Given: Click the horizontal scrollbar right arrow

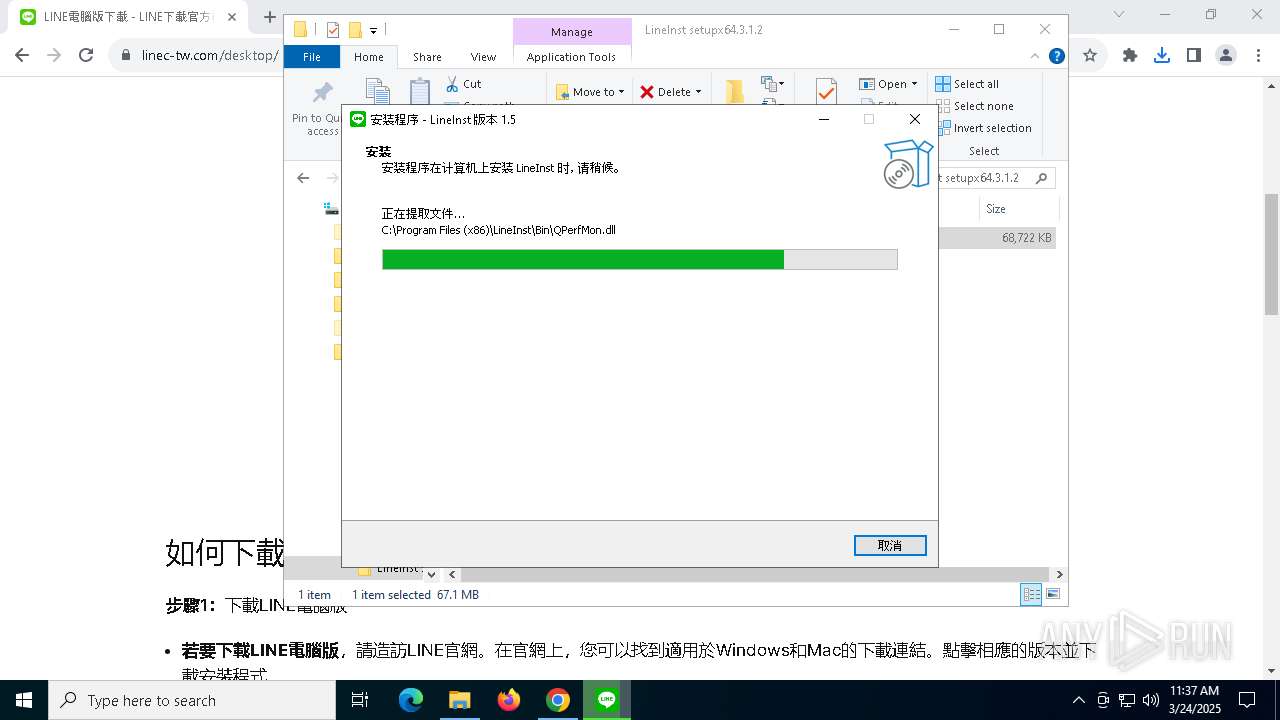Looking at the screenshot, I should click(1059, 574).
